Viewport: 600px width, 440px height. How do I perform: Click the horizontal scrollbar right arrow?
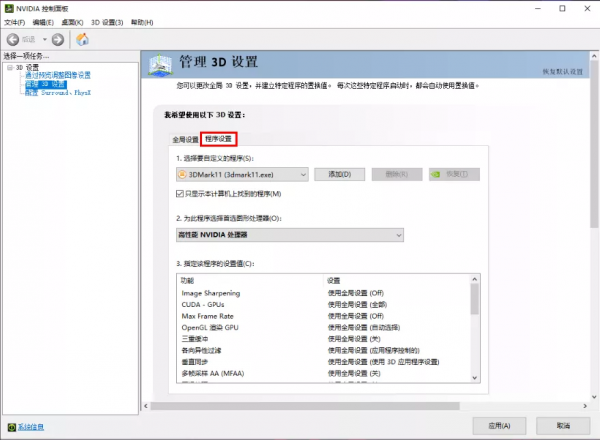(585, 406)
